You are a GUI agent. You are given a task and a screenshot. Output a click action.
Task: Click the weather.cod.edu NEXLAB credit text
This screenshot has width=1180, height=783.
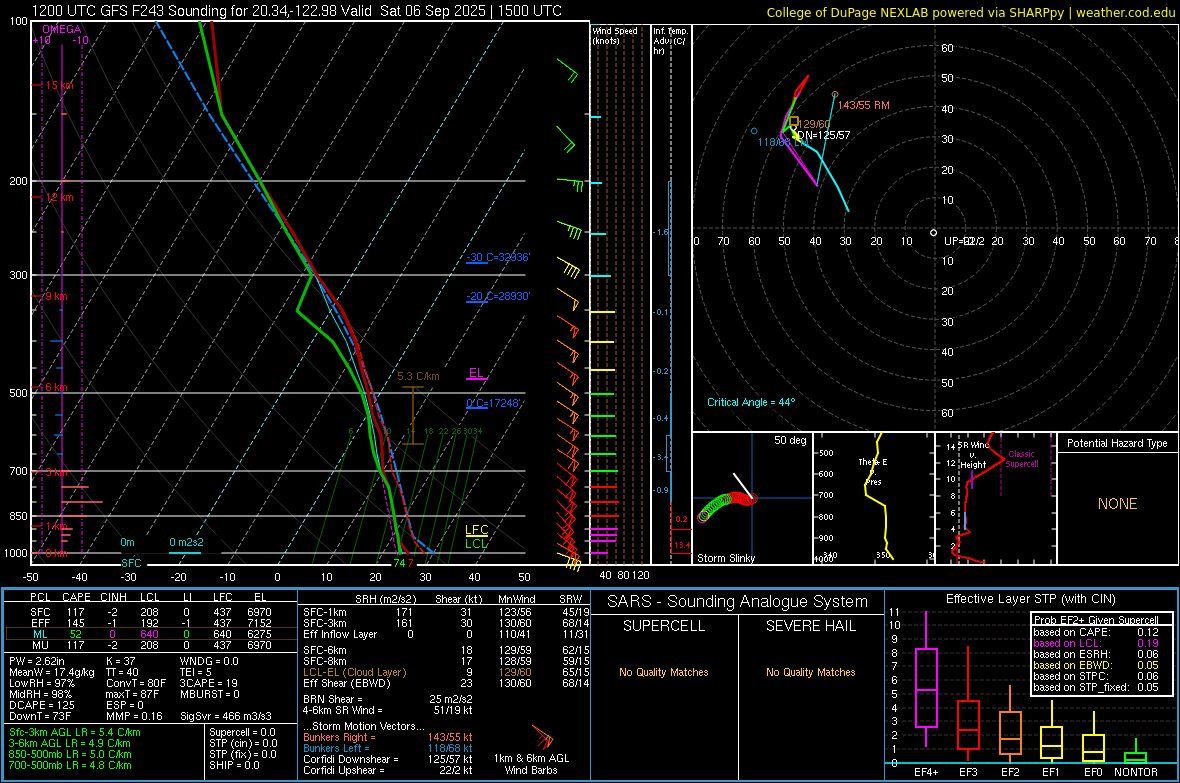tap(970, 12)
